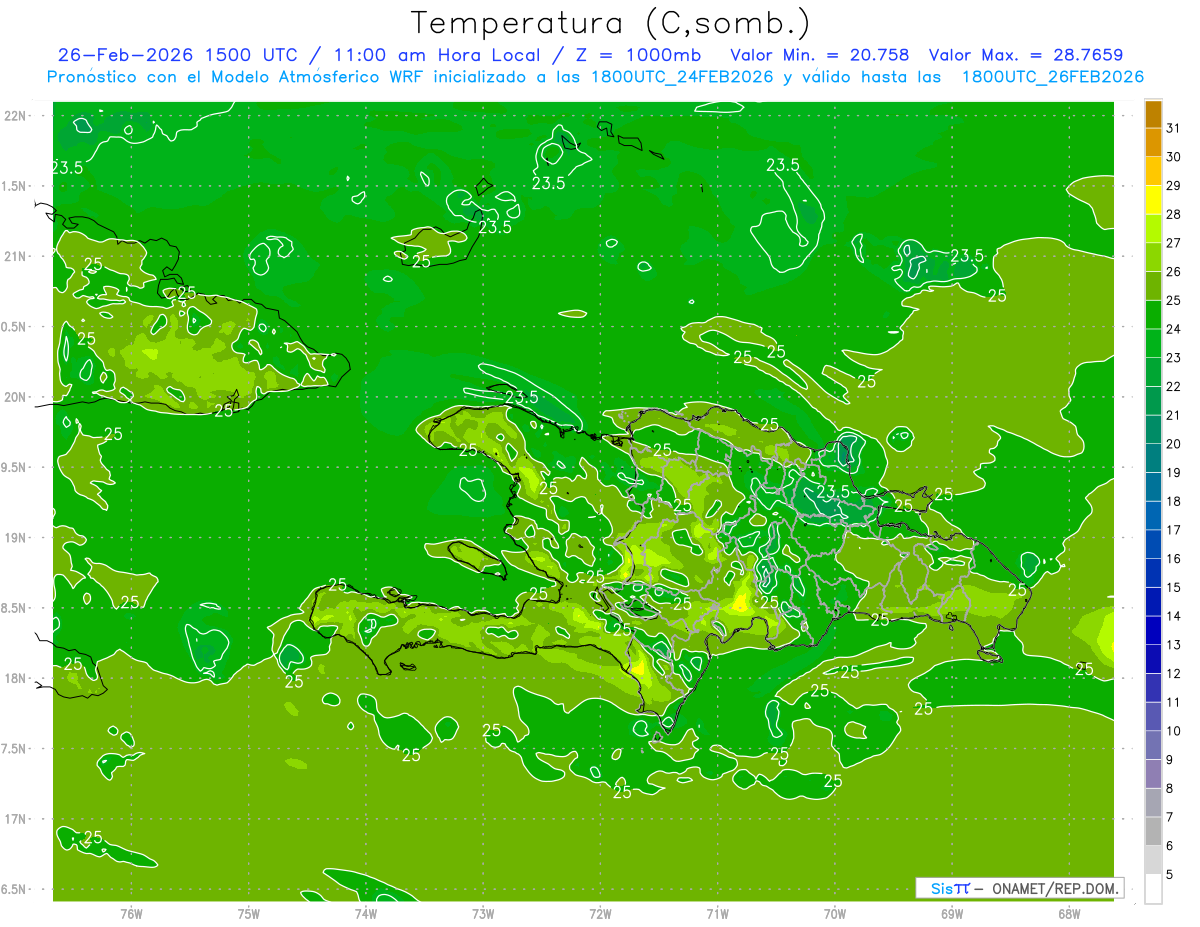
Task: Click the legend tick label 10
Action: (1174, 730)
